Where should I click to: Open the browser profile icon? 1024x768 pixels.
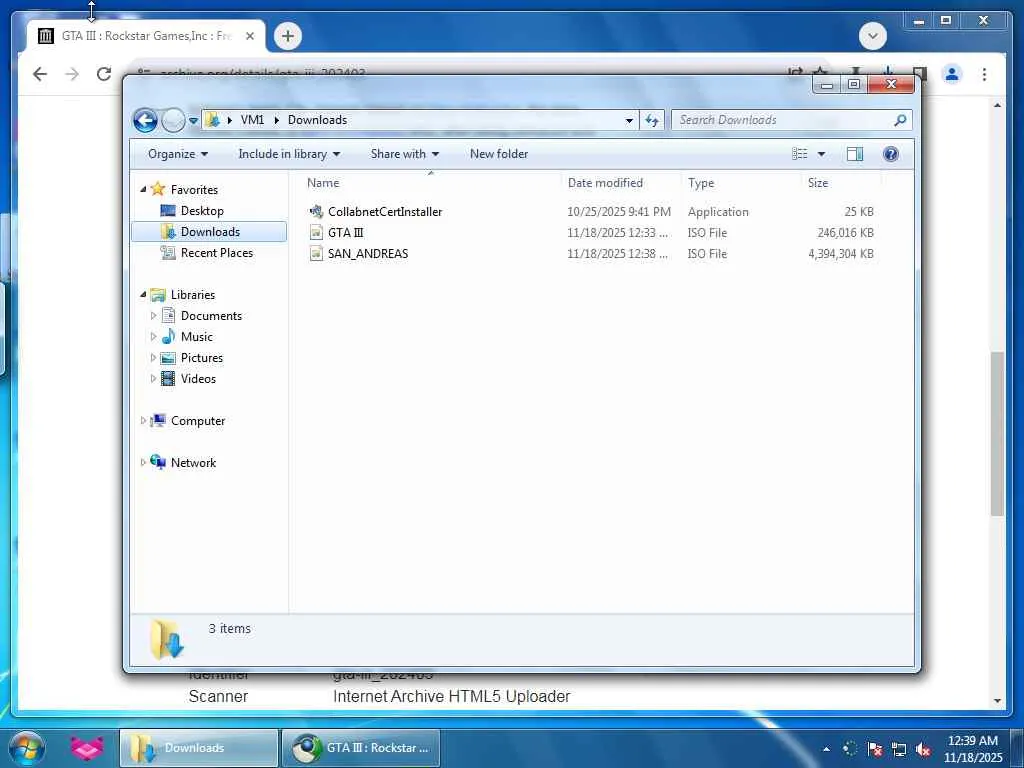952,74
